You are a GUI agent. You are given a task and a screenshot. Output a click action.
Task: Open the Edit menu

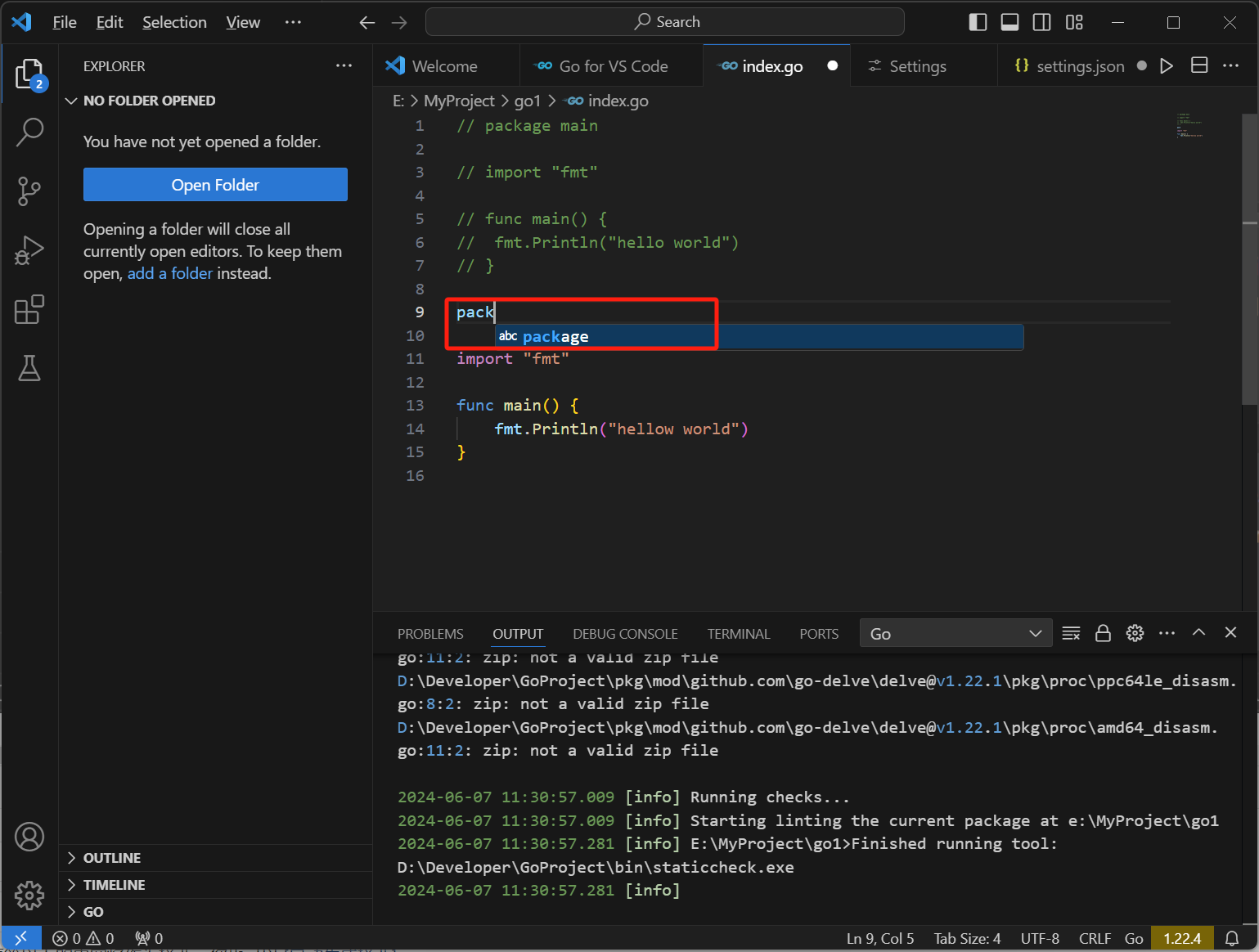[x=110, y=22]
